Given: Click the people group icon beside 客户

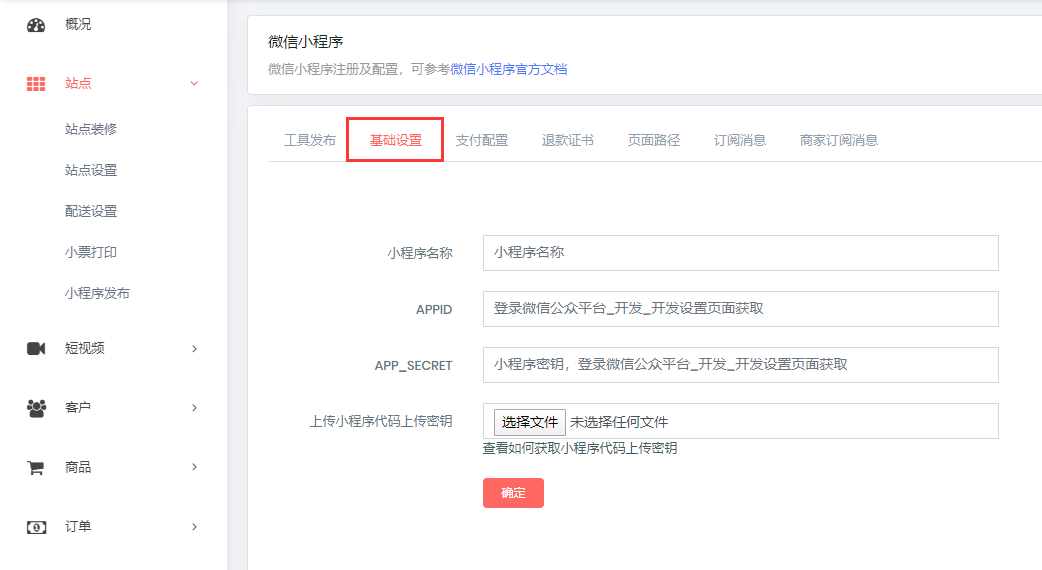Looking at the screenshot, I should click(x=36, y=408).
